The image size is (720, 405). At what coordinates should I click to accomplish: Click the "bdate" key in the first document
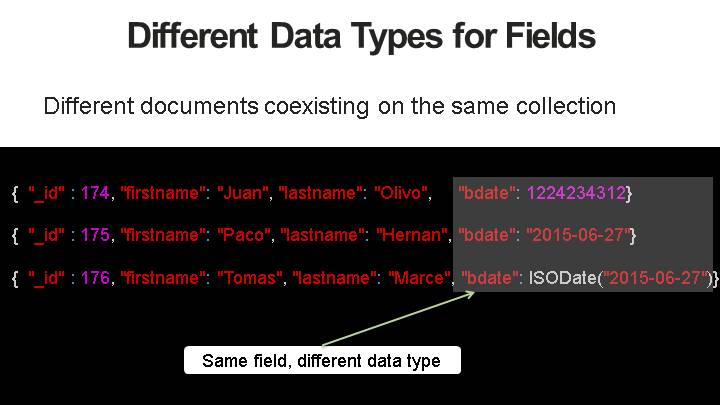pos(486,191)
